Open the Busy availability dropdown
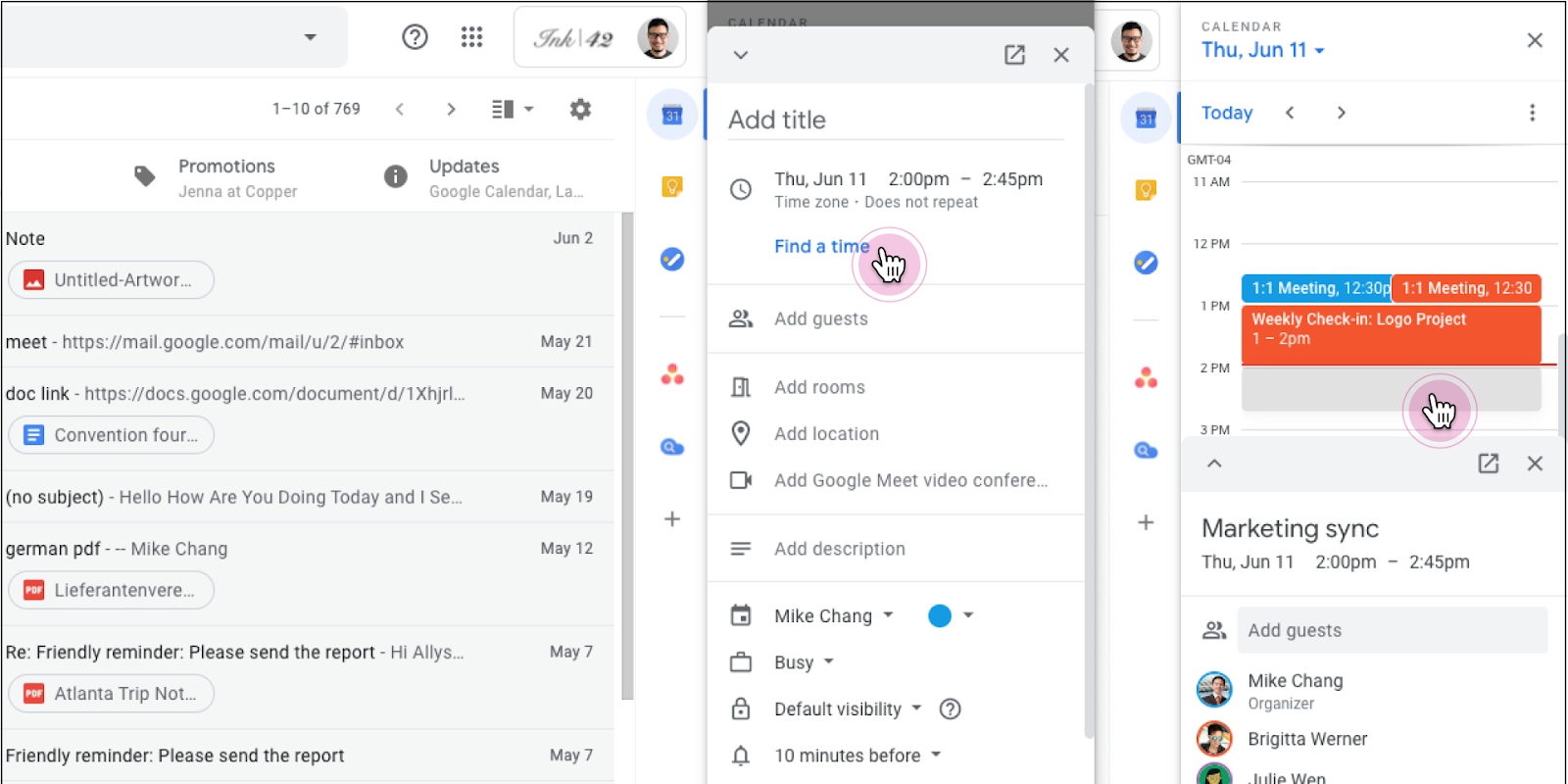 pos(804,662)
